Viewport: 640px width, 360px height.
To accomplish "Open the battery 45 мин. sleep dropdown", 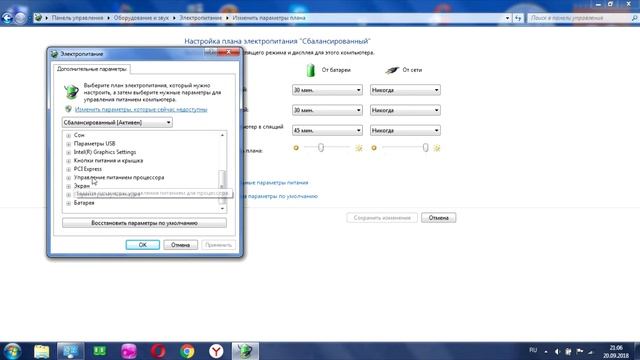I will (327, 130).
